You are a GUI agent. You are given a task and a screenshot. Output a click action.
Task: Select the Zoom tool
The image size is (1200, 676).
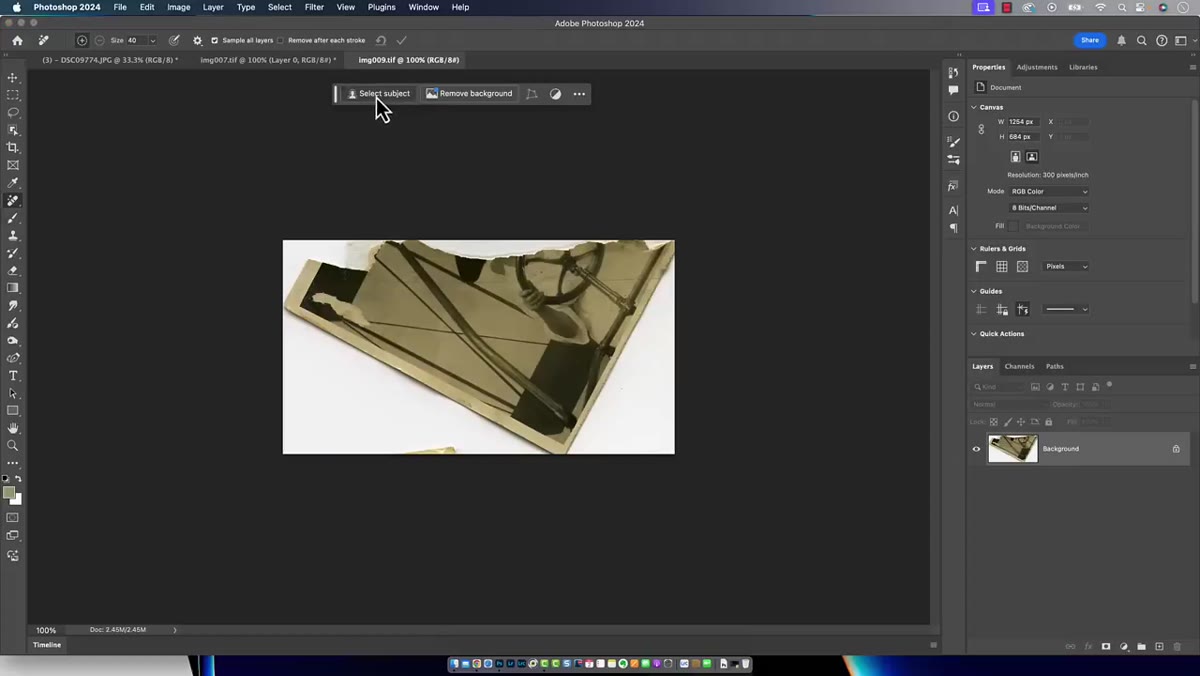pyautogui.click(x=13, y=446)
